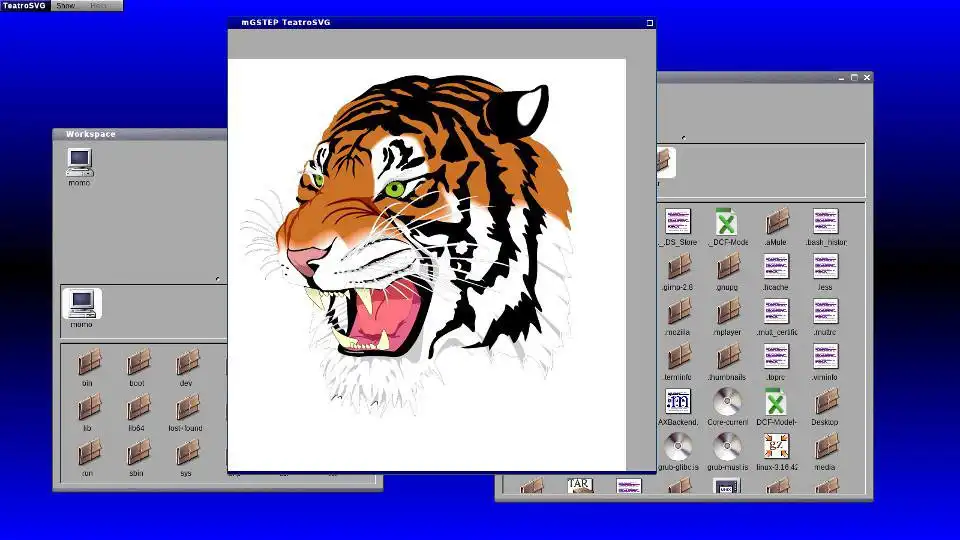Viewport: 960px width, 540px height.
Task: Click the AXBackend file icon
Action: pyautogui.click(x=678, y=402)
